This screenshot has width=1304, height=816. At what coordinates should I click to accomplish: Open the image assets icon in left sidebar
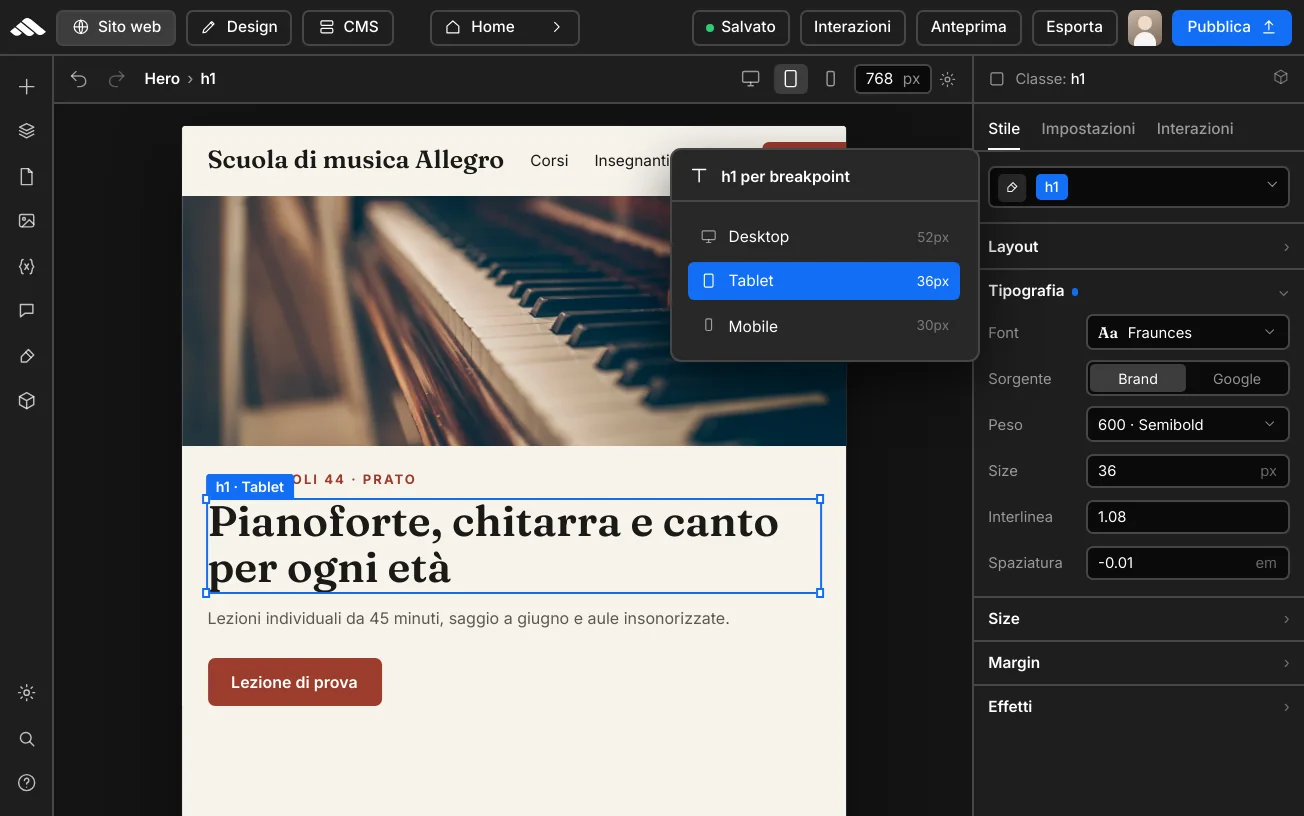click(27, 221)
